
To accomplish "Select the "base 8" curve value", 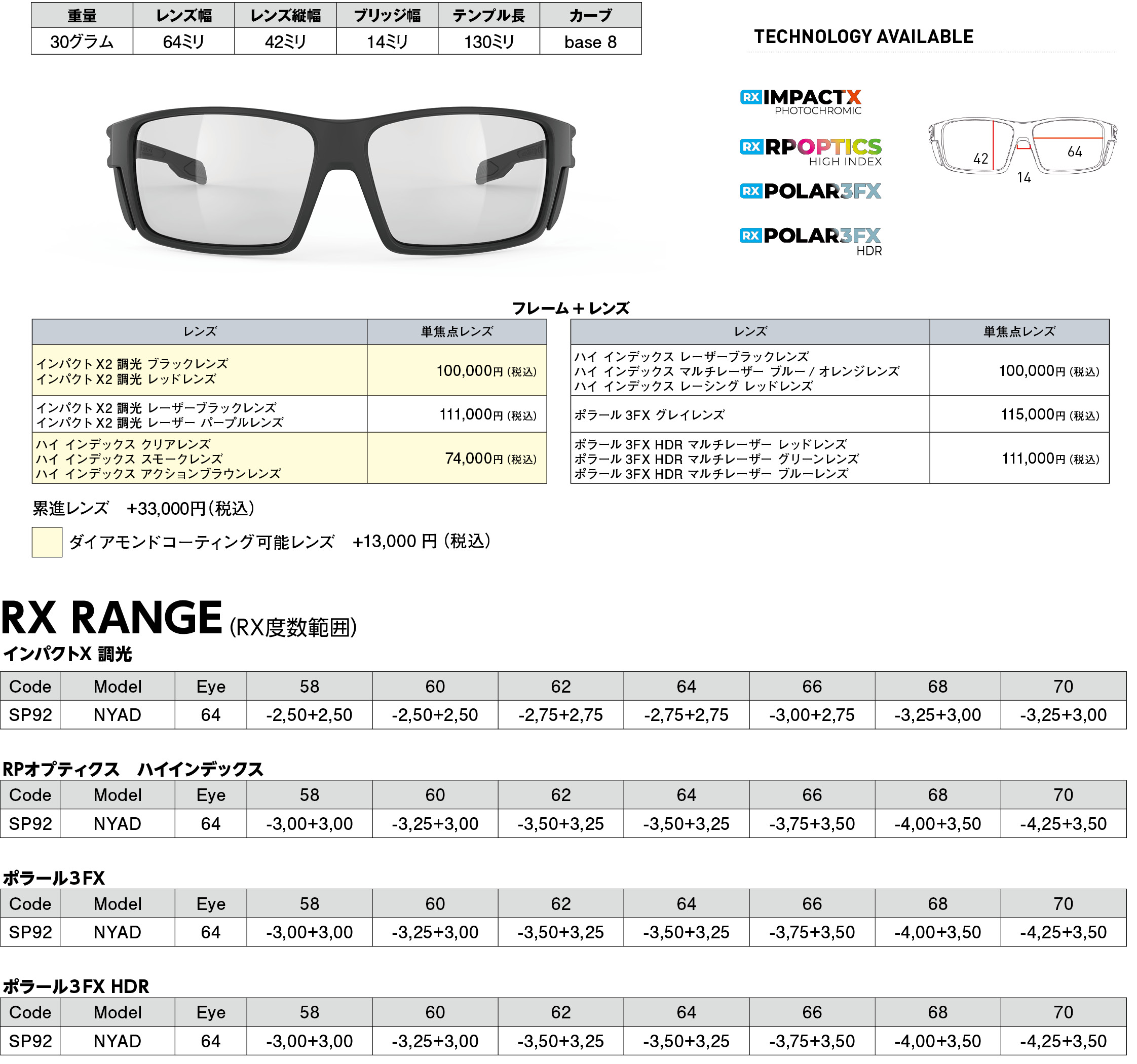I will coord(591,42).
